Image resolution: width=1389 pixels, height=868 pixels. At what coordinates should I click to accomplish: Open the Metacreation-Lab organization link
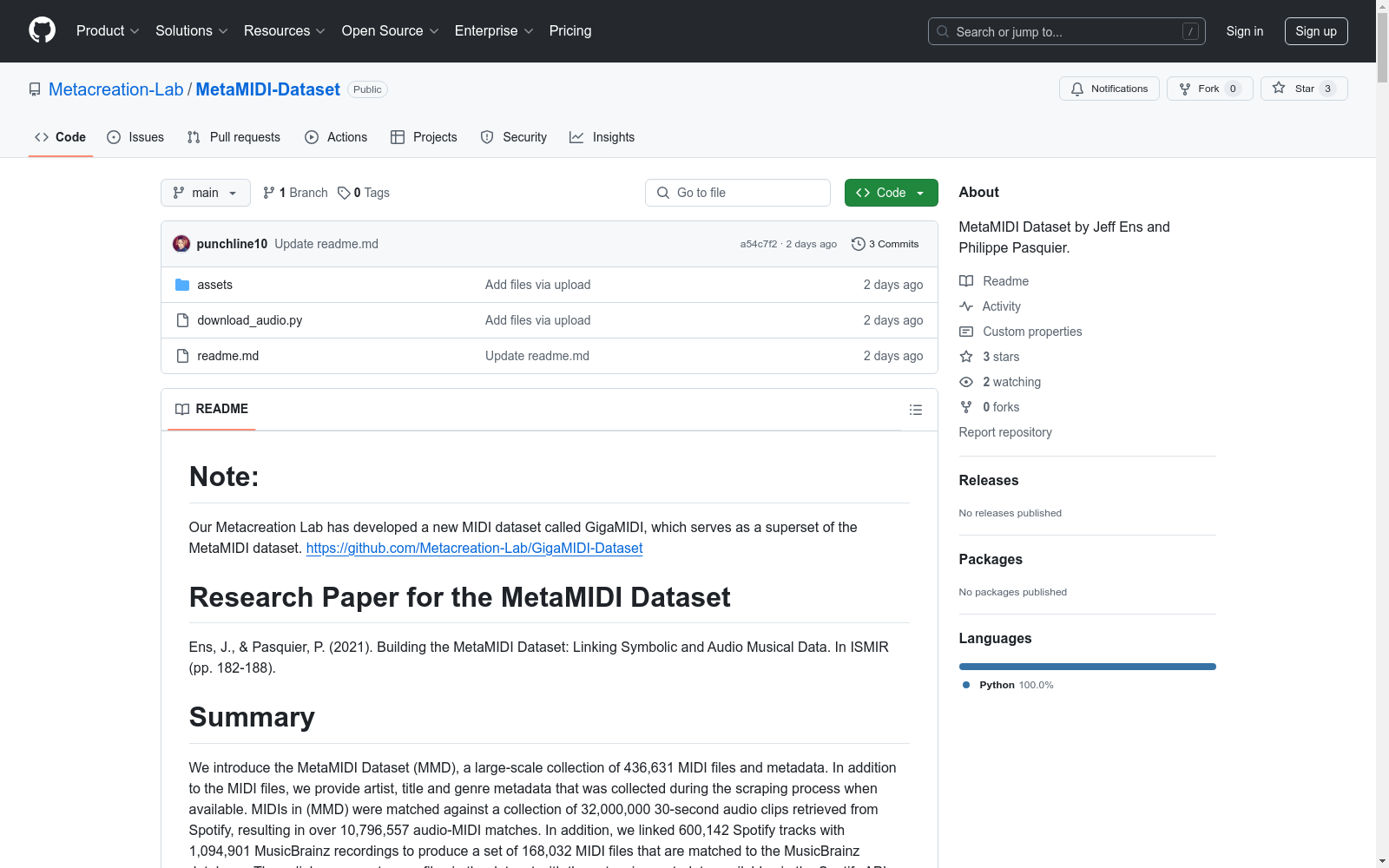click(116, 89)
